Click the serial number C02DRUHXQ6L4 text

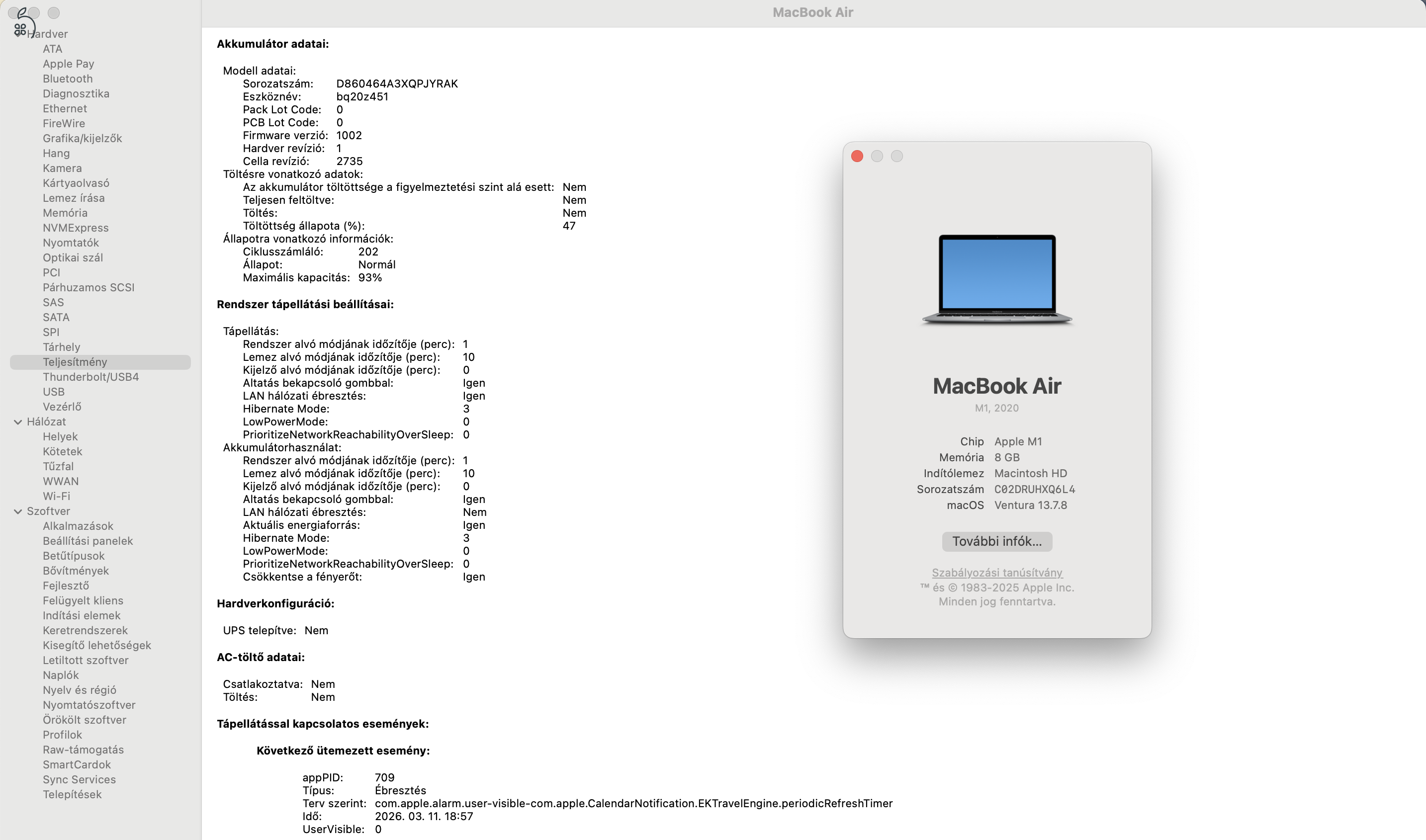click(1034, 489)
